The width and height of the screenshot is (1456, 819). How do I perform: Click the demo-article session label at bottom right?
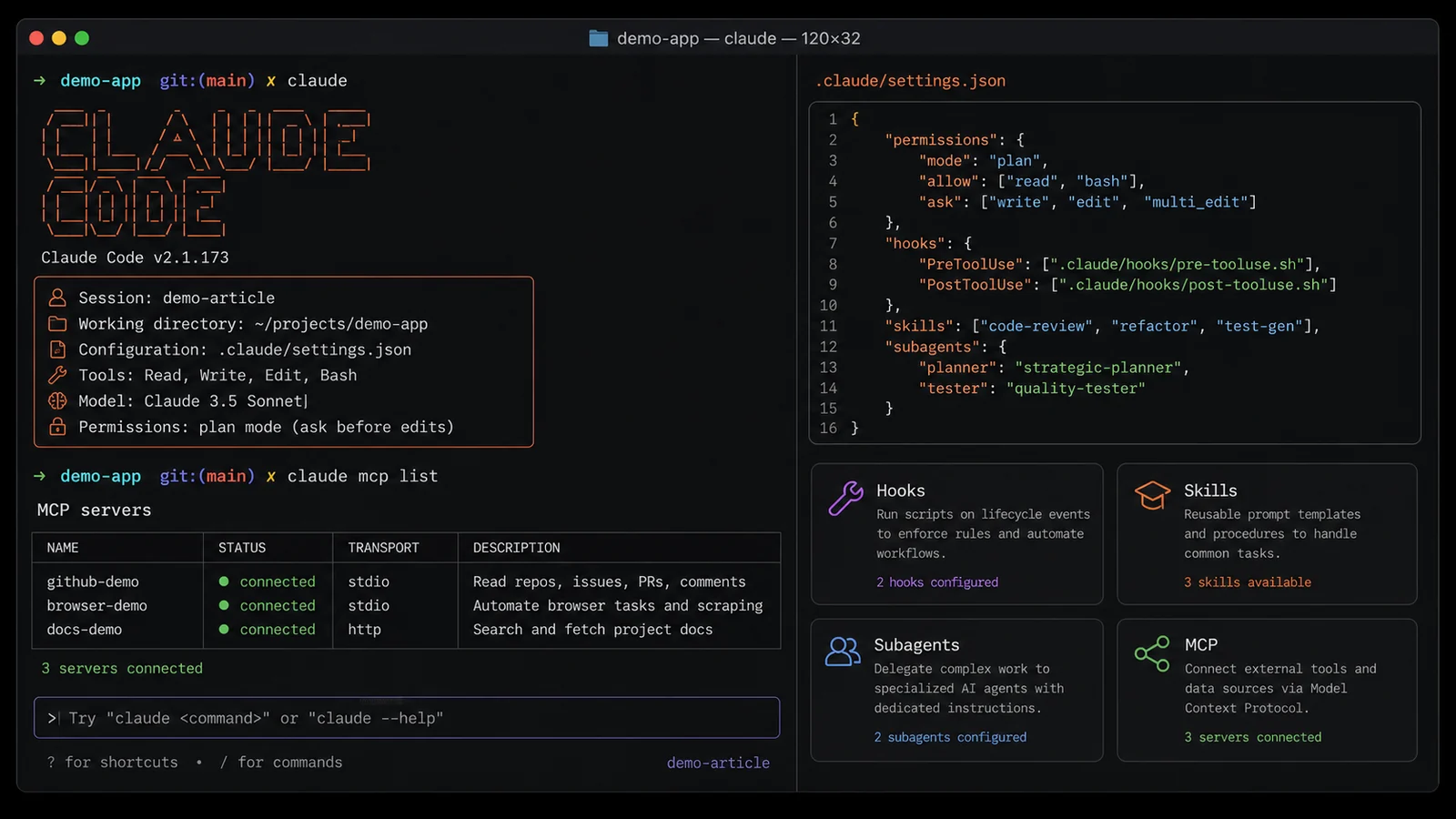pyautogui.click(x=718, y=763)
